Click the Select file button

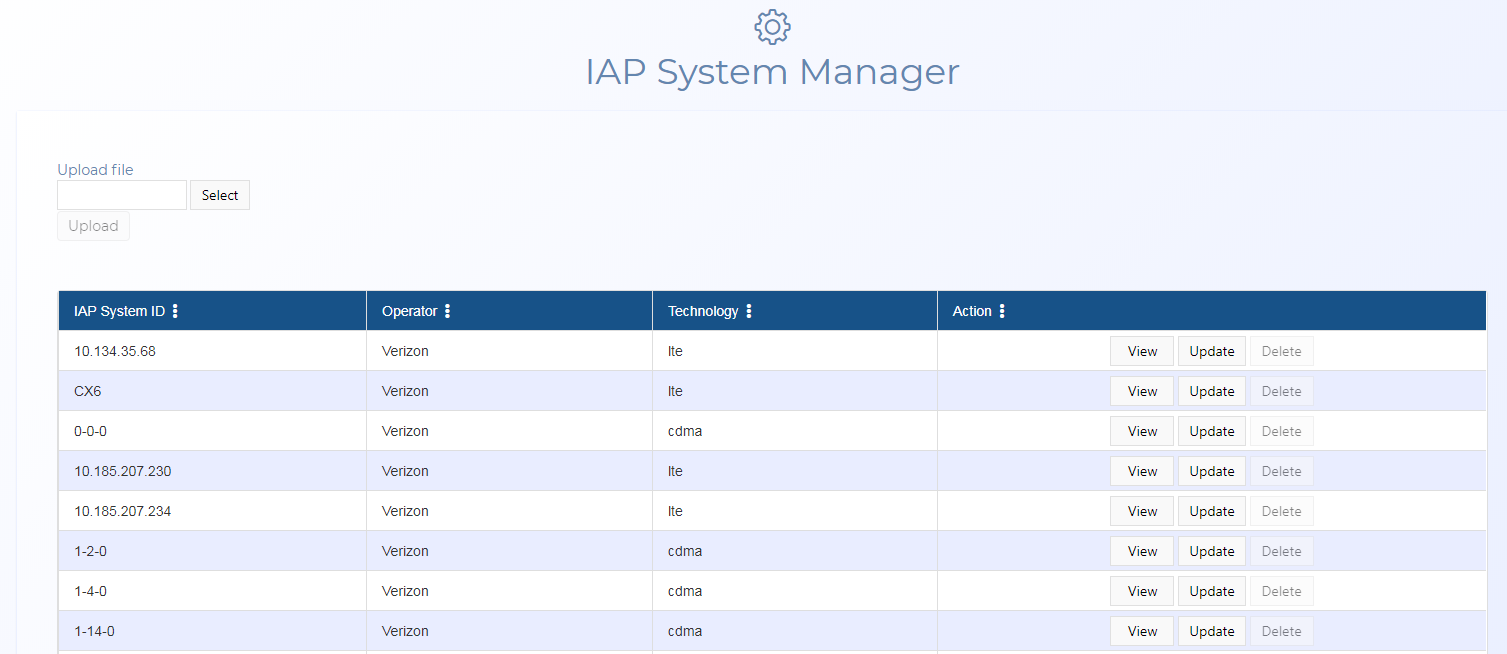(220, 195)
